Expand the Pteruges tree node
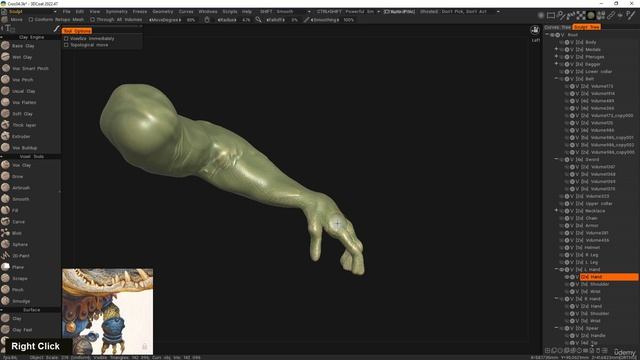 (x=556, y=57)
